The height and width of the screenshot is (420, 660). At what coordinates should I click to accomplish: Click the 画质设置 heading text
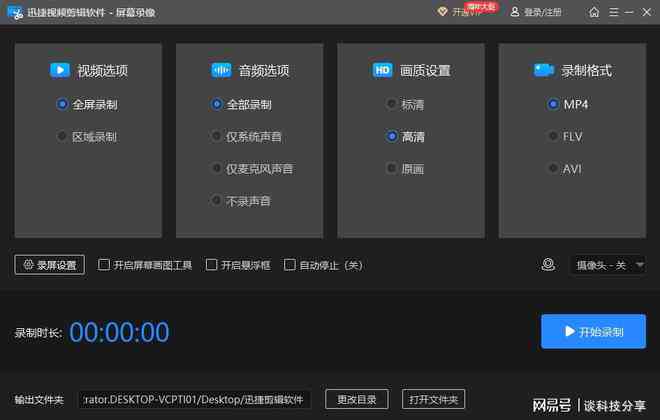pyautogui.click(x=425, y=71)
